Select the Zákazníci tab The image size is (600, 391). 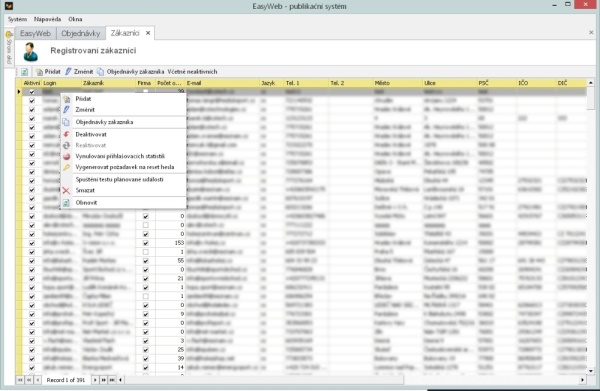click(x=125, y=33)
